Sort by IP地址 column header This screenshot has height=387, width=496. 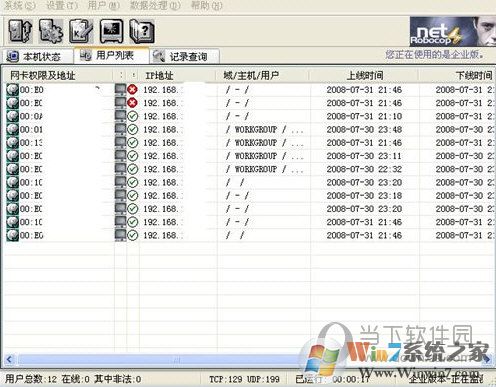pos(178,75)
